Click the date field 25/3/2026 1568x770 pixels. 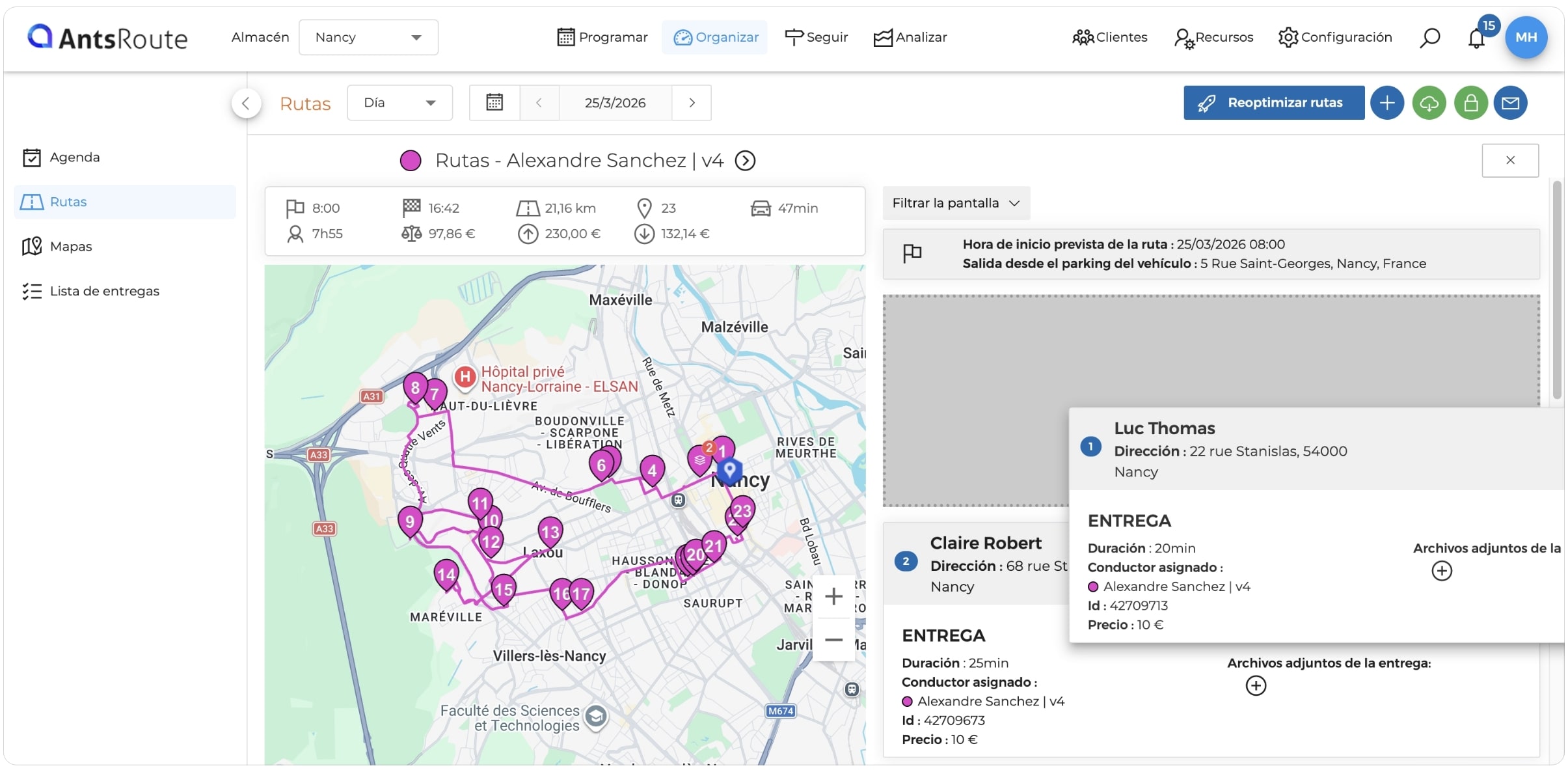(615, 102)
